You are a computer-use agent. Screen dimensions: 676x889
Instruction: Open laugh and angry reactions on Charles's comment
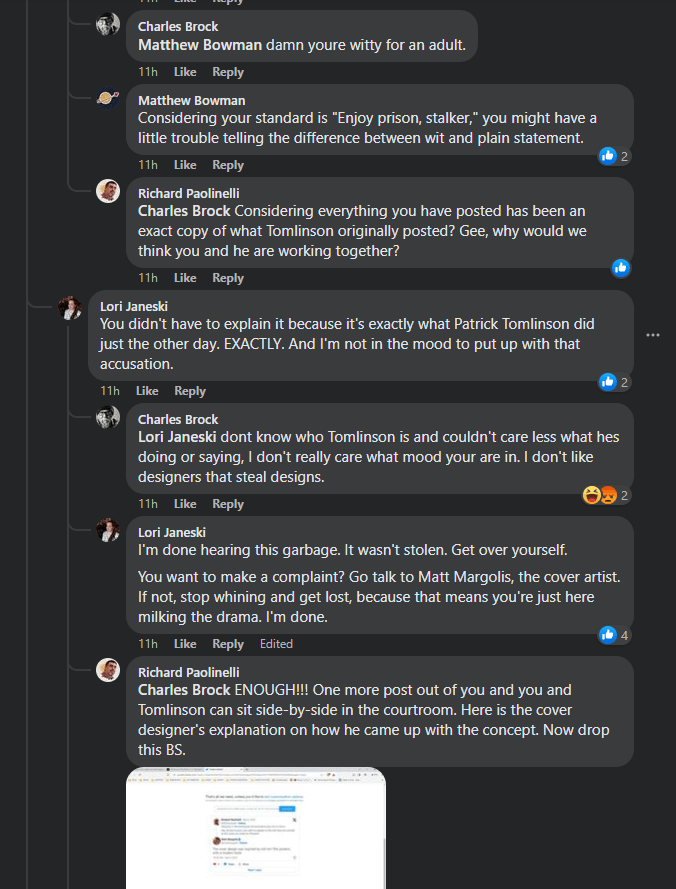599,495
